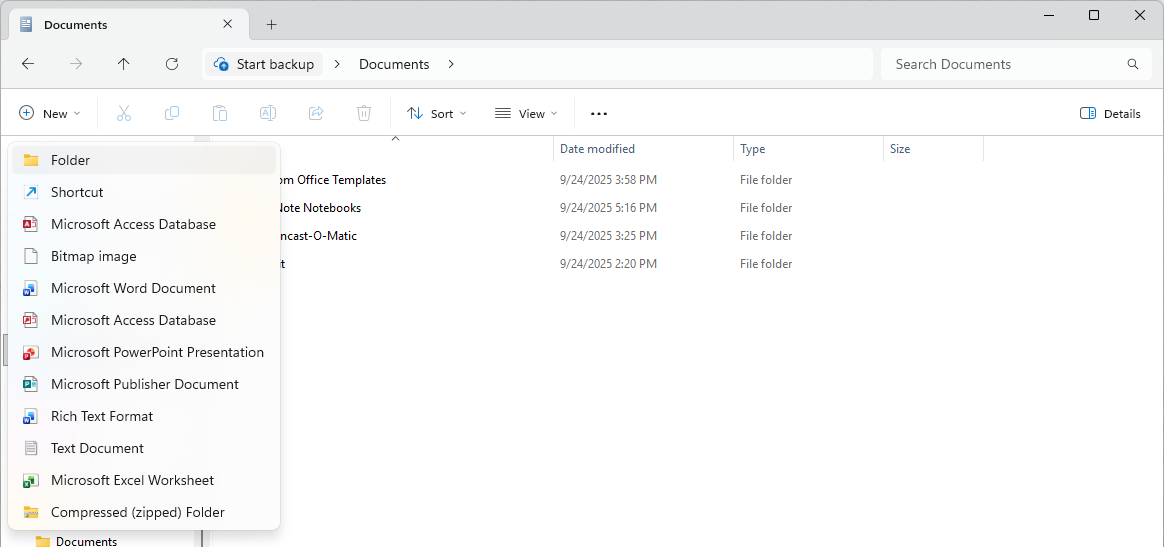Screen dimensions: 1164x547
Task: Click the Paste clipboard icon
Action: 220,114
